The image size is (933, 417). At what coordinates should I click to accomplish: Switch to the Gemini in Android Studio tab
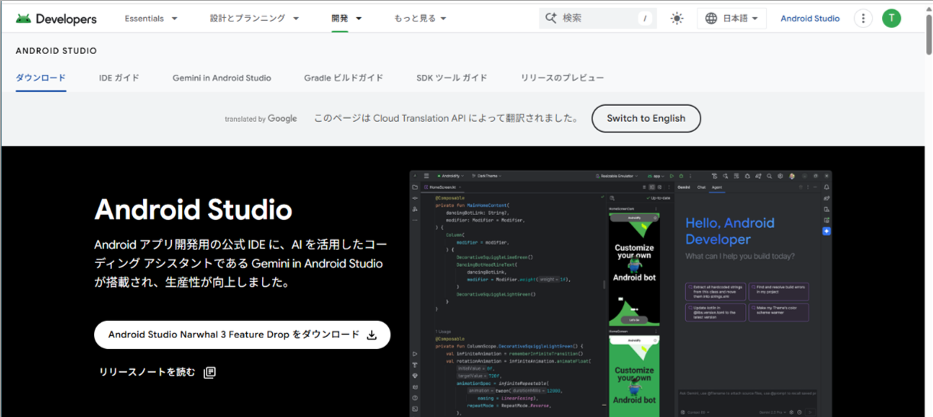221,78
